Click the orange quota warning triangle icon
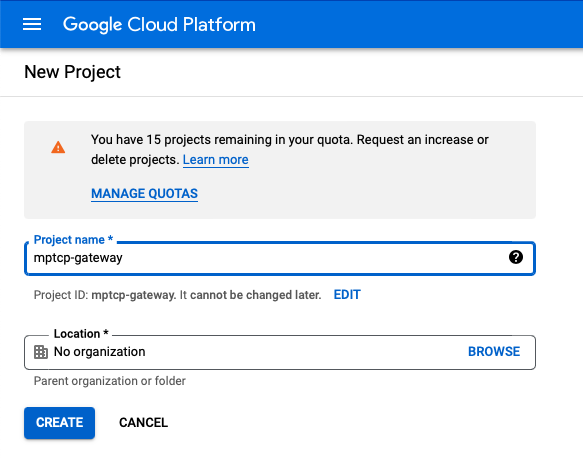583x459 pixels. coord(58,147)
